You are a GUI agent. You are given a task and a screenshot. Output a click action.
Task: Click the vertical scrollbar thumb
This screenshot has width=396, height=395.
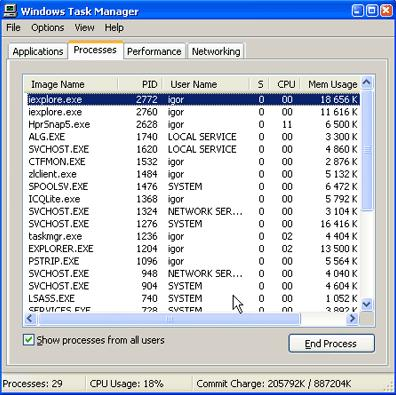coord(367,151)
